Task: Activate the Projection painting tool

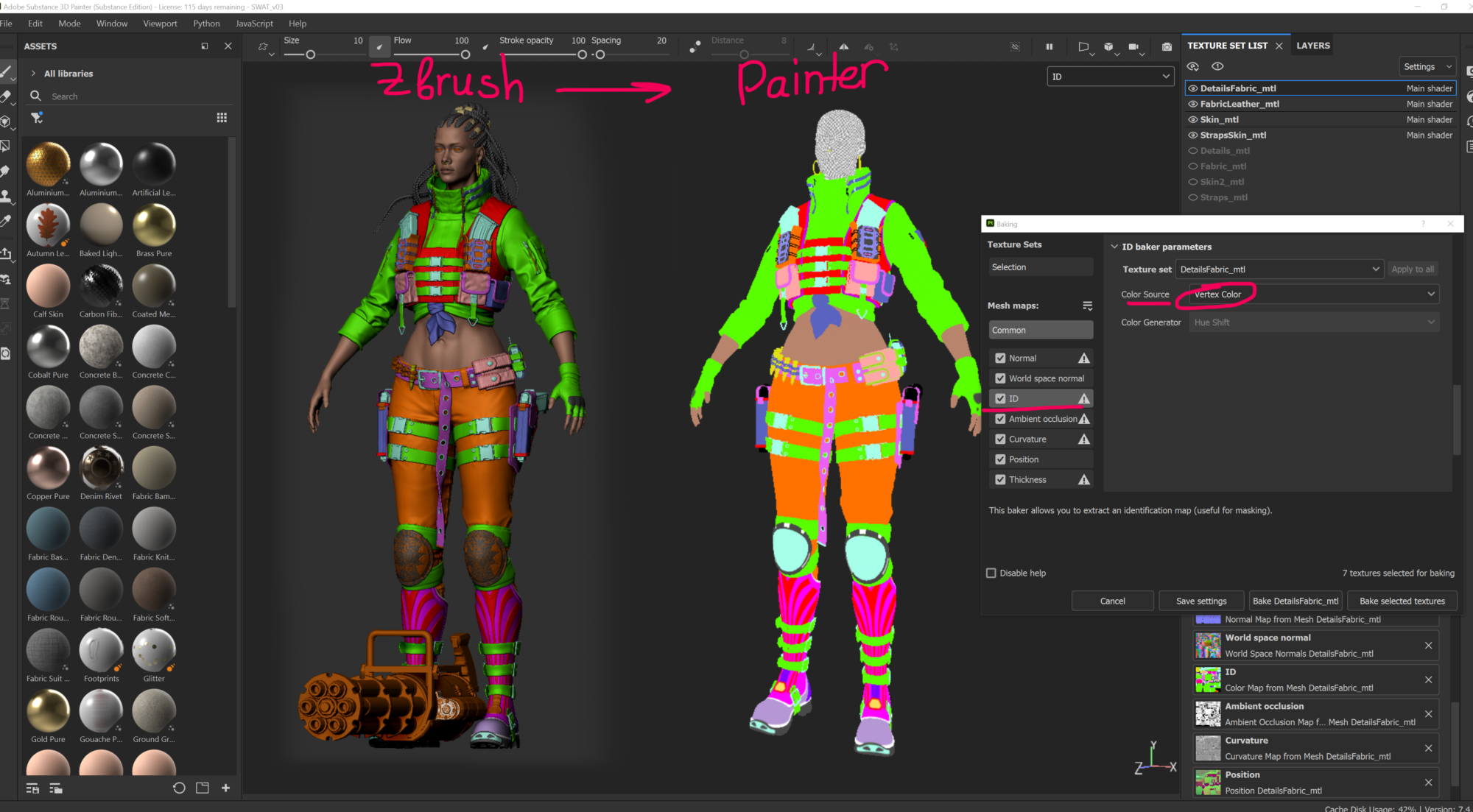Action: (x=8, y=120)
